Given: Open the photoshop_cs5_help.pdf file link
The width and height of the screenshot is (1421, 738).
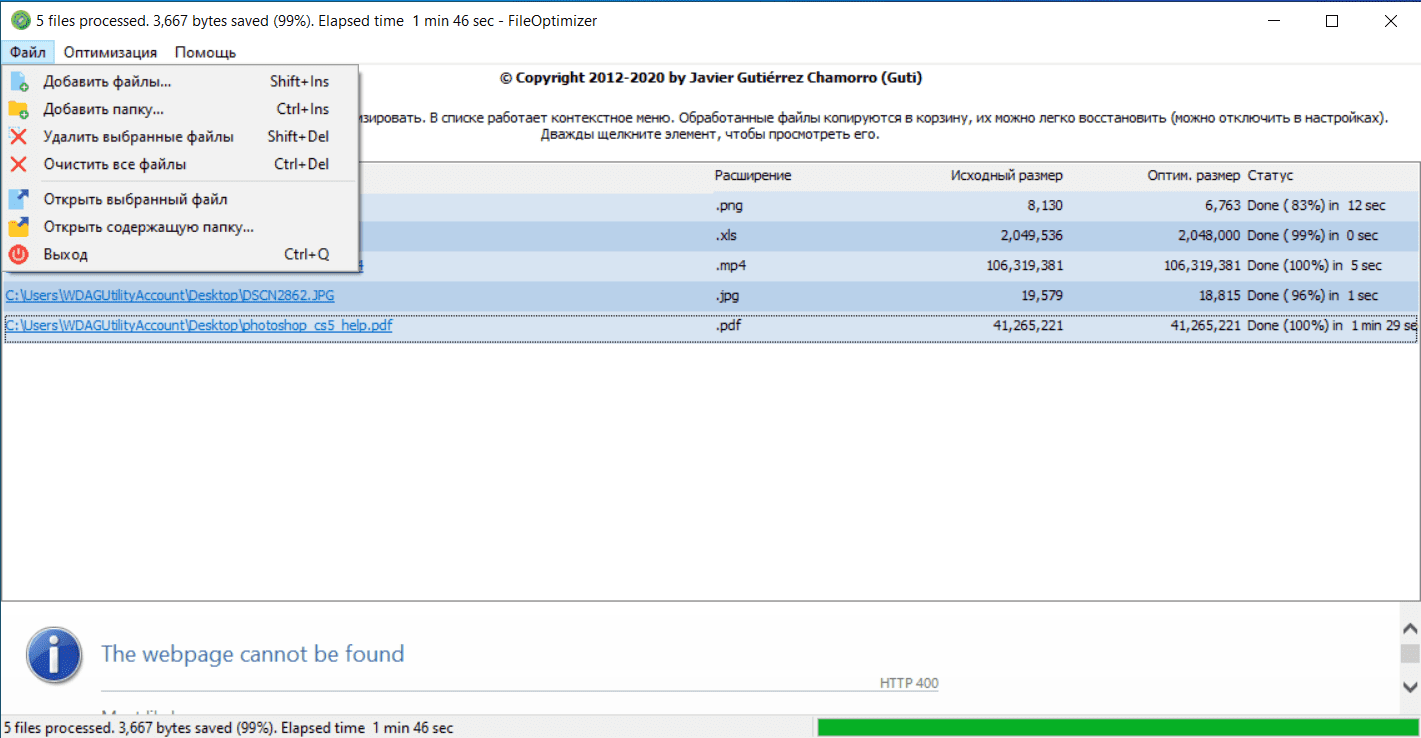Looking at the screenshot, I should pyautogui.click(x=198, y=325).
